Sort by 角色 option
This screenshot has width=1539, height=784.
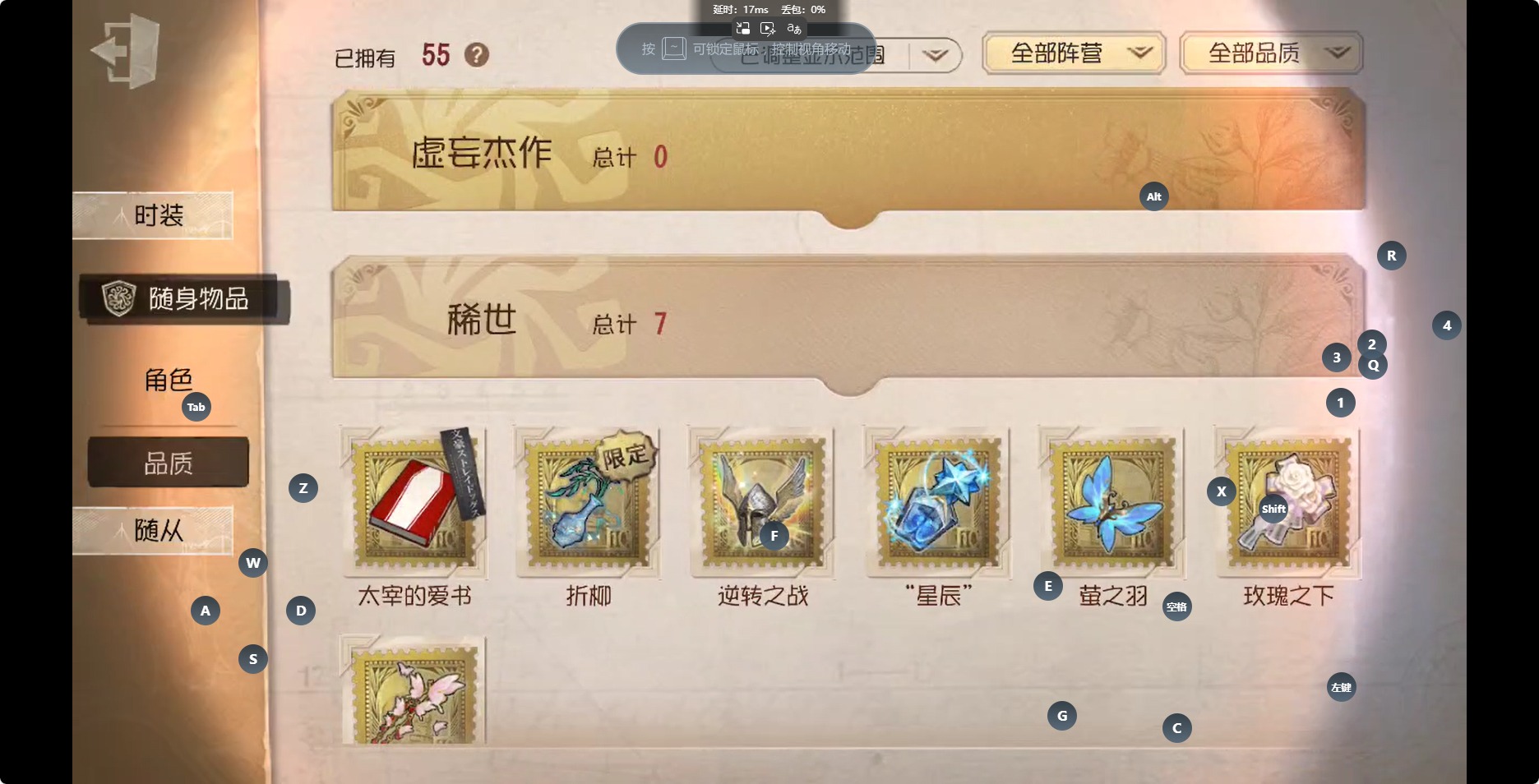coord(169,380)
